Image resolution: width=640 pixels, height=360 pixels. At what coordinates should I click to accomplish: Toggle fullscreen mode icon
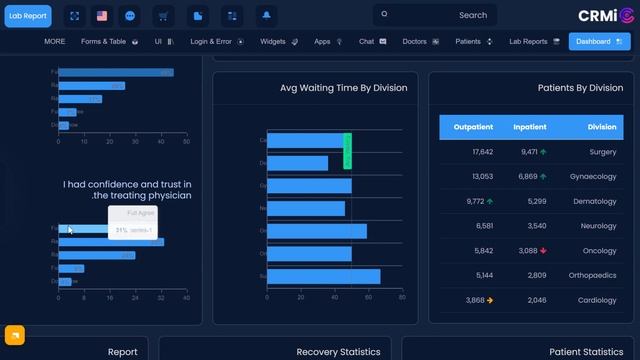75,16
